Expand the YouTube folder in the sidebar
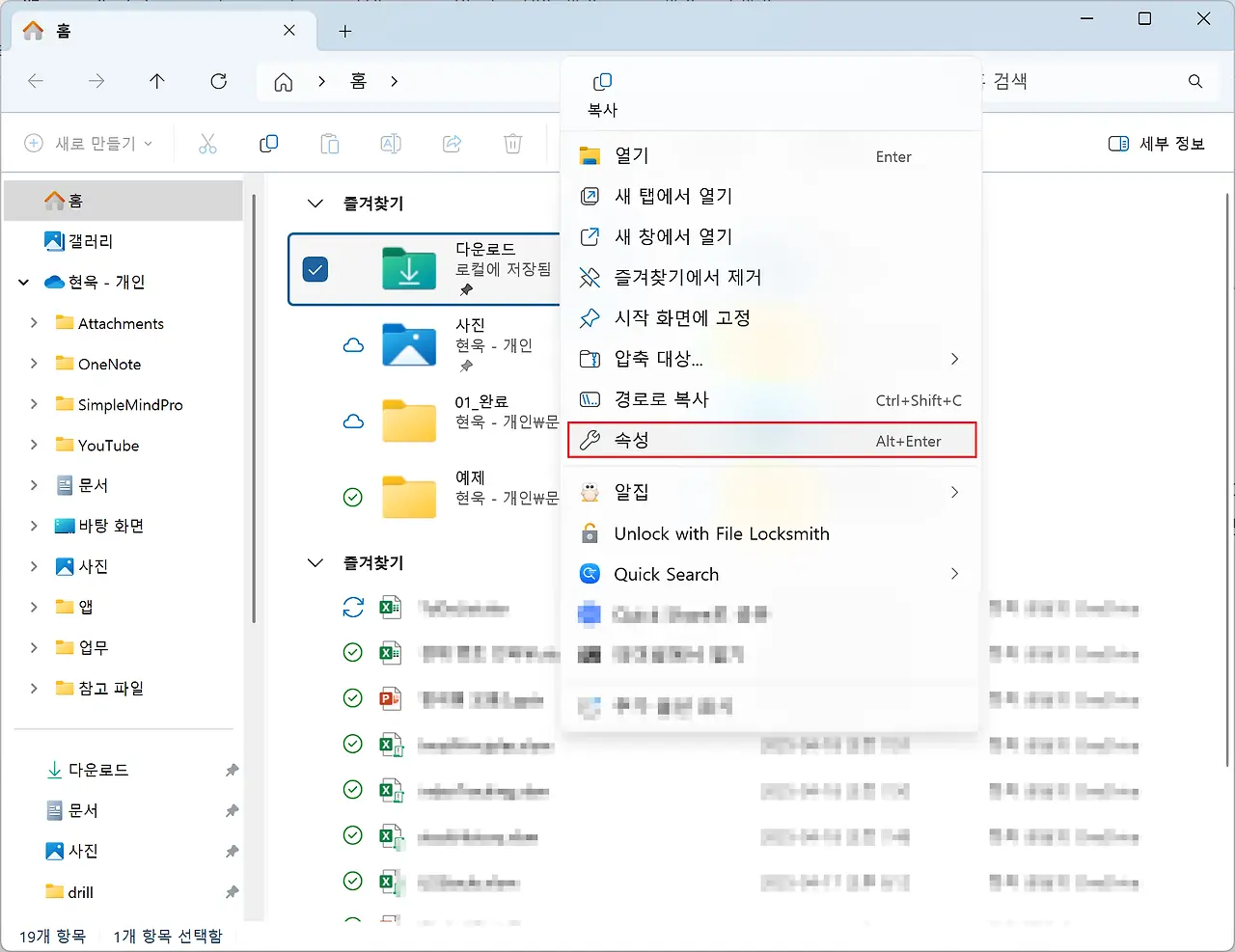 [33, 445]
